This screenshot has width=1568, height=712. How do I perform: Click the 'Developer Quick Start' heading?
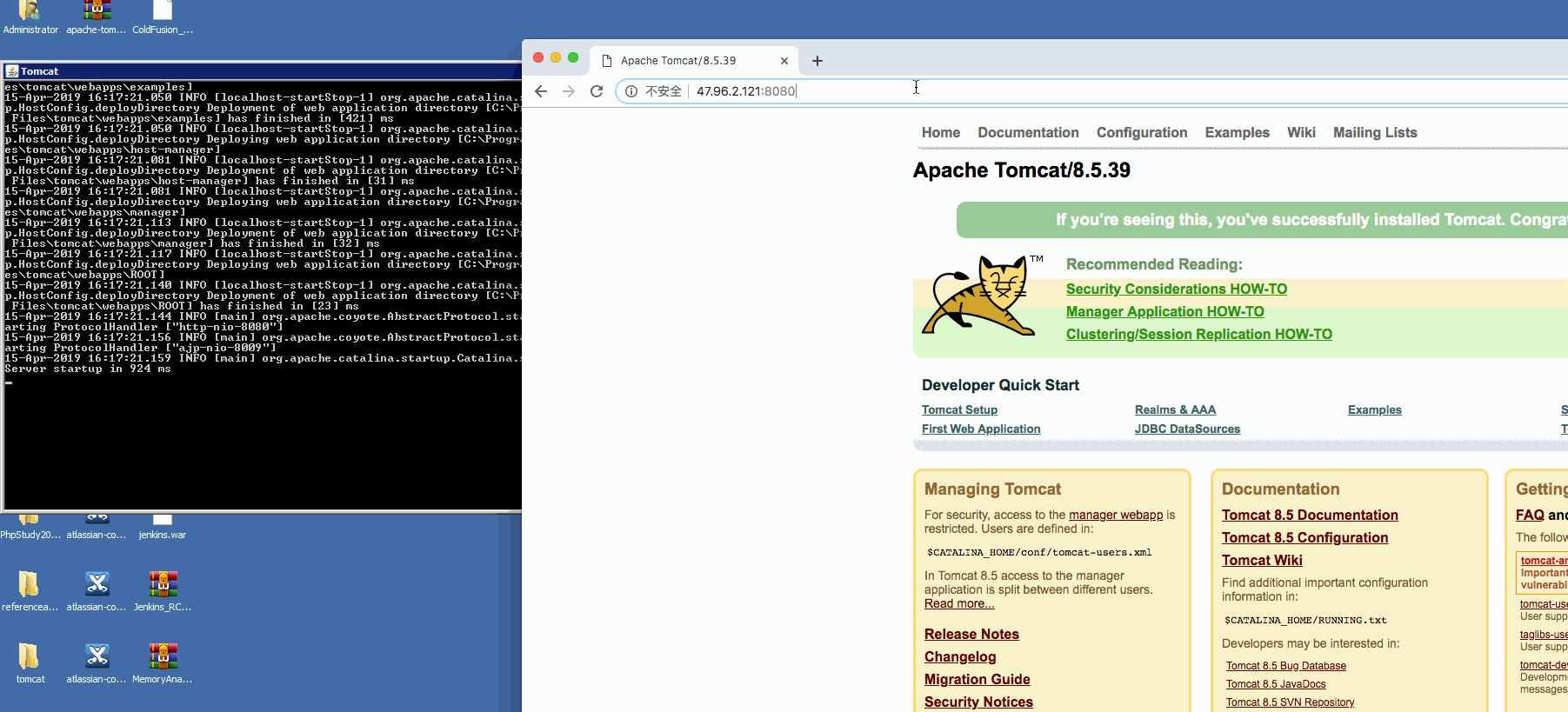(x=1000, y=385)
